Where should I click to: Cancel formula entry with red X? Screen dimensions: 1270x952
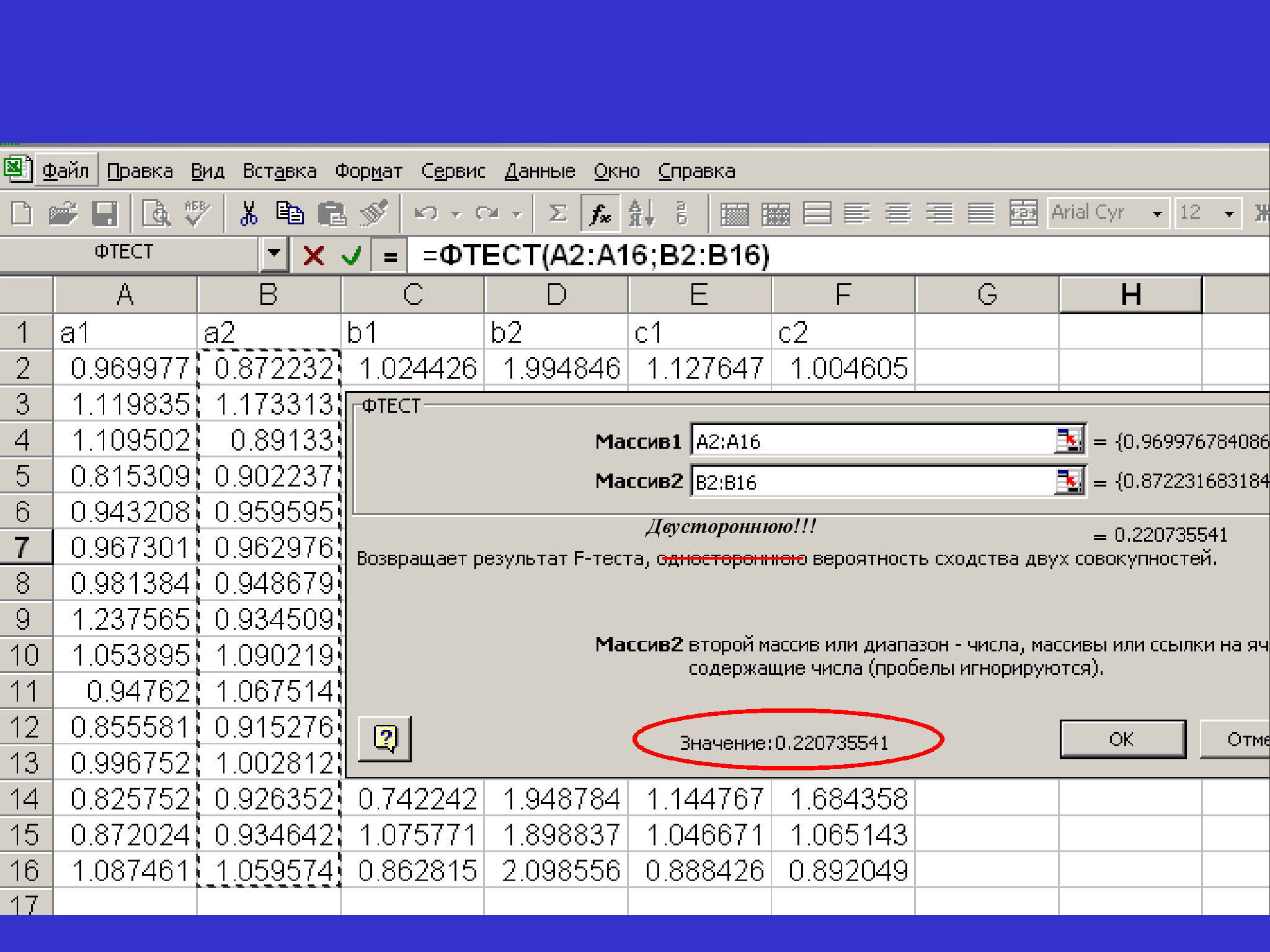click(314, 255)
